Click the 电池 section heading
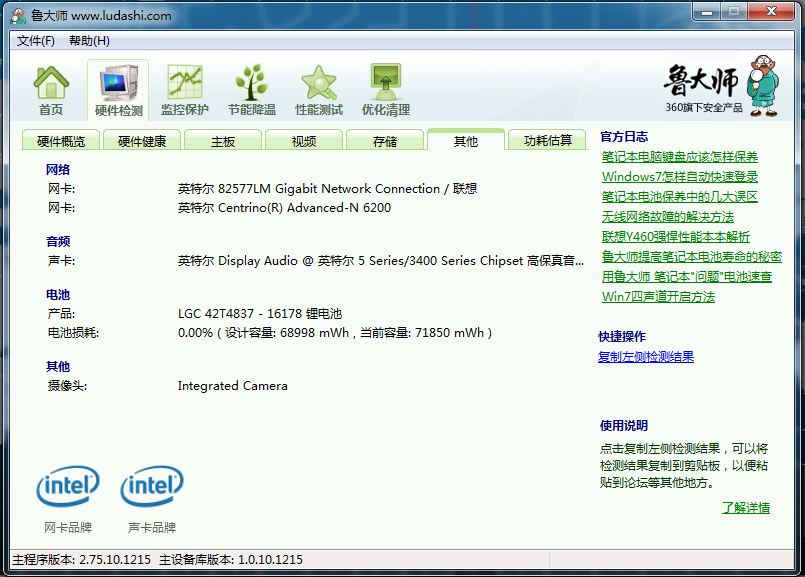 tap(58, 295)
